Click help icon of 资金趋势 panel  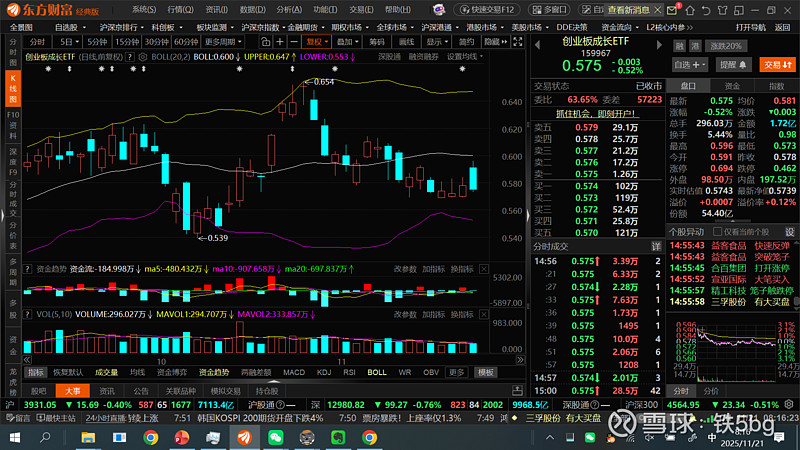[x=28, y=269]
